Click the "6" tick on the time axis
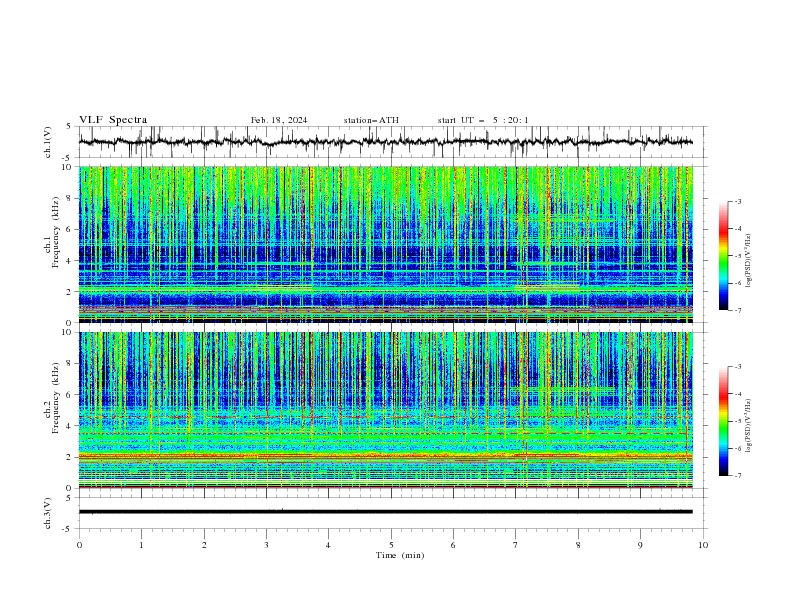This screenshot has width=792, height=612. pyautogui.click(x=453, y=545)
